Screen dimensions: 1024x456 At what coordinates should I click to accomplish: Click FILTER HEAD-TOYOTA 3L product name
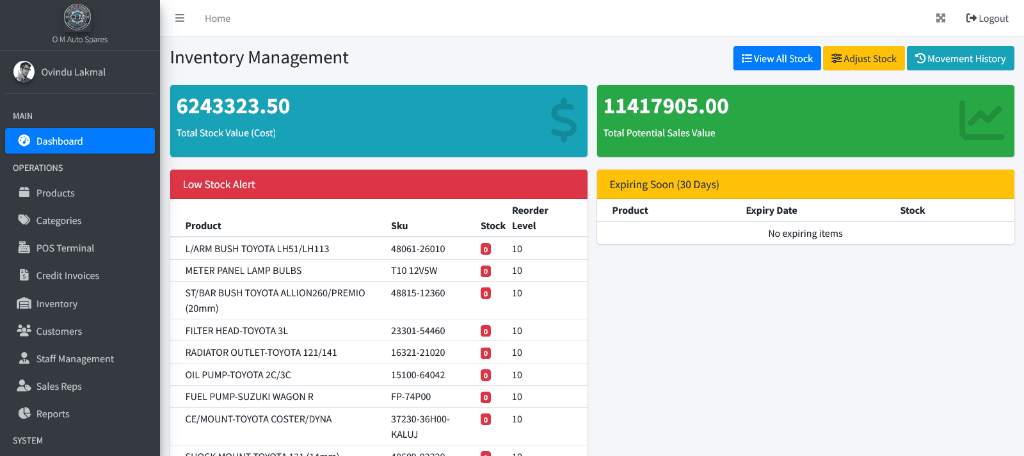[x=236, y=331]
